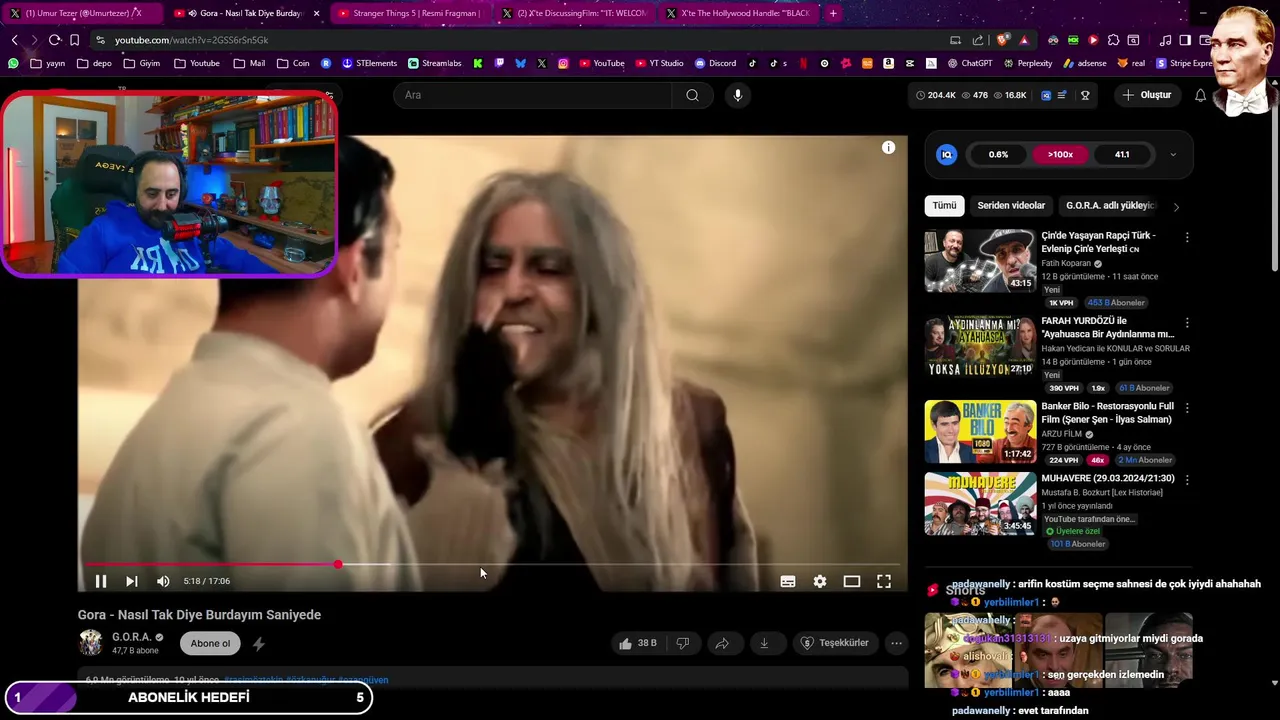
Task: Select the G.O.R.A. adlı yükleyici chip
Action: coord(1111,205)
